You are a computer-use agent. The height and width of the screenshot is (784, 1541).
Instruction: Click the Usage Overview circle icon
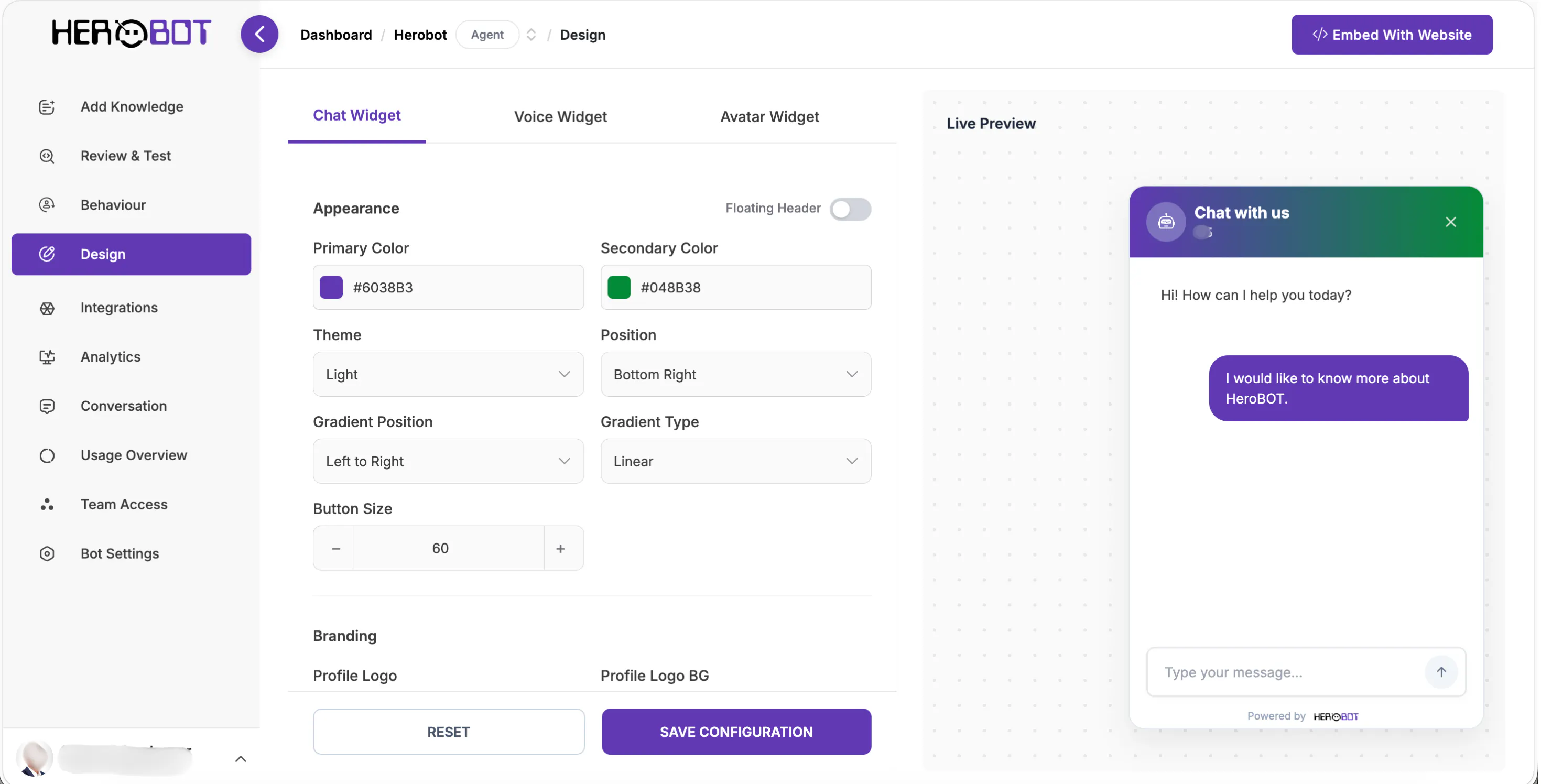47,456
